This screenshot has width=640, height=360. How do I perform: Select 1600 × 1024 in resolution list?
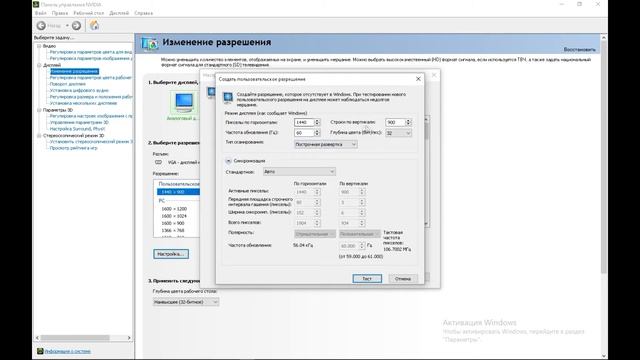(x=174, y=216)
